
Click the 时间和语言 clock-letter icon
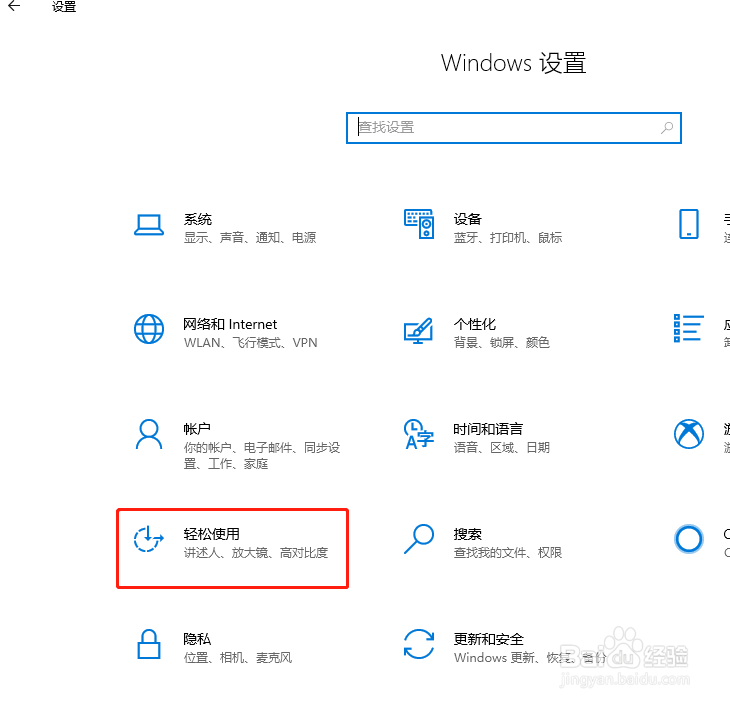[x=419, y=434]
